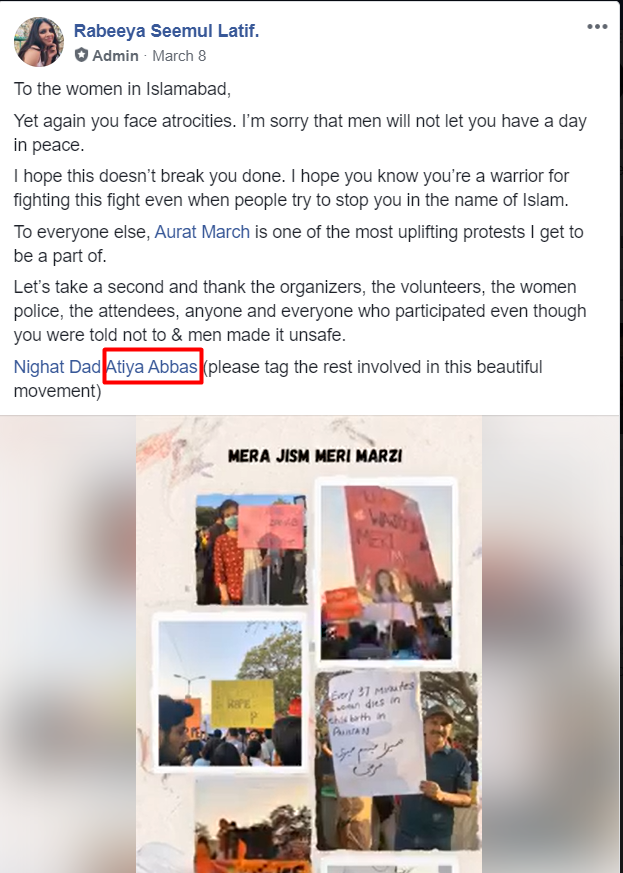Click the Admin label next to badge
Screen dimensions: 623x873
click(x=115, y=56)
